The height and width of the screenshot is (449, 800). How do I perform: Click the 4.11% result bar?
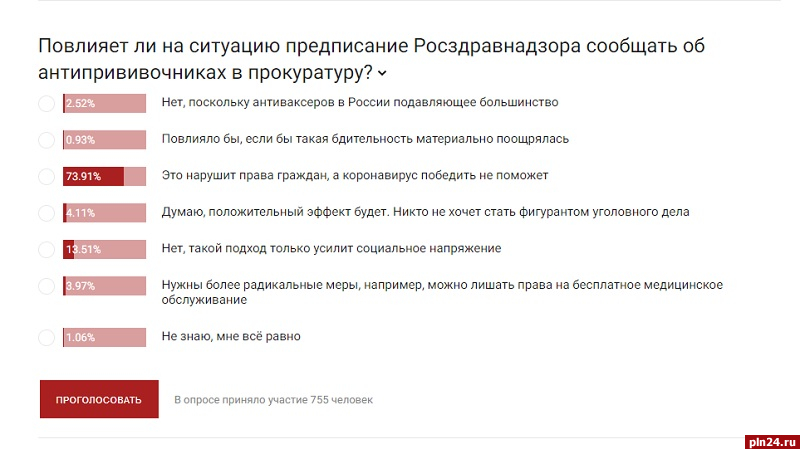point(104,213)
